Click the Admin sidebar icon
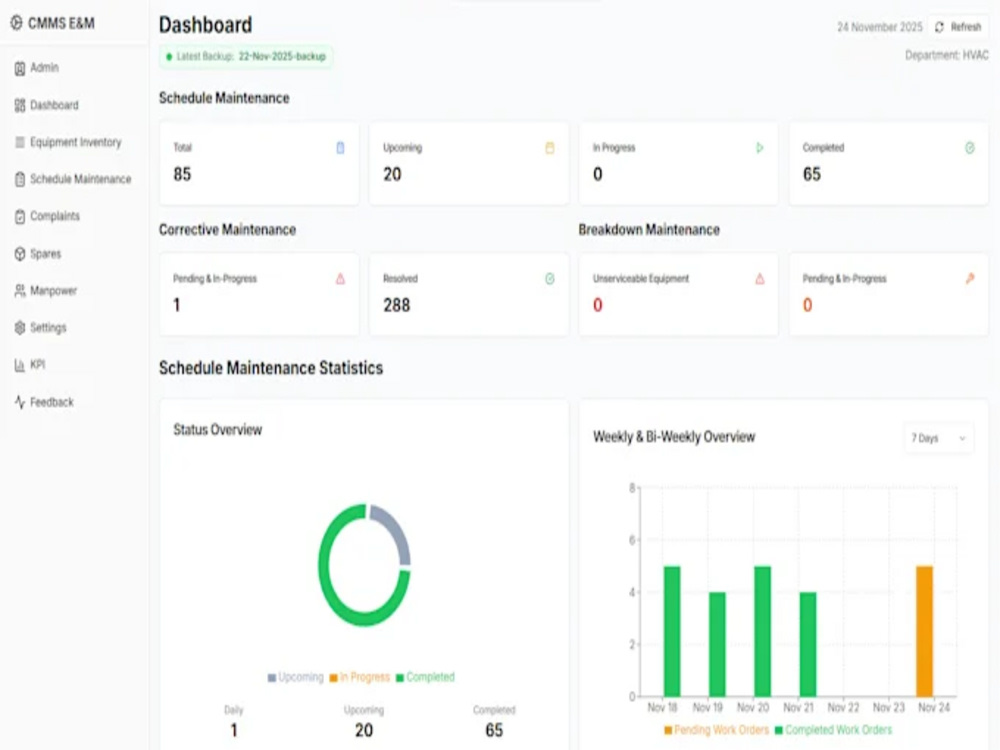 point(20,68)
